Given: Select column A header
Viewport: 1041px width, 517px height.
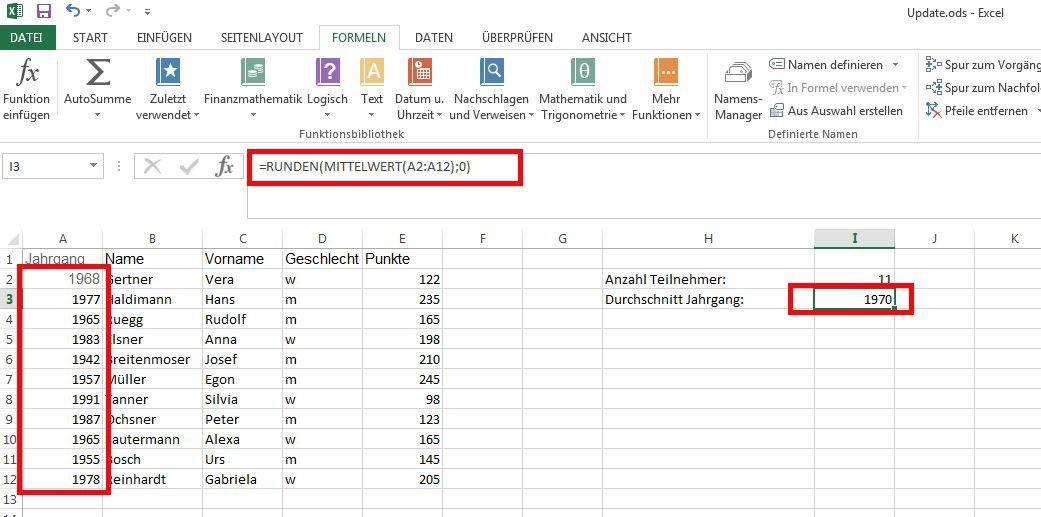Looking at the screenshot, I should [x=62, y=239].
